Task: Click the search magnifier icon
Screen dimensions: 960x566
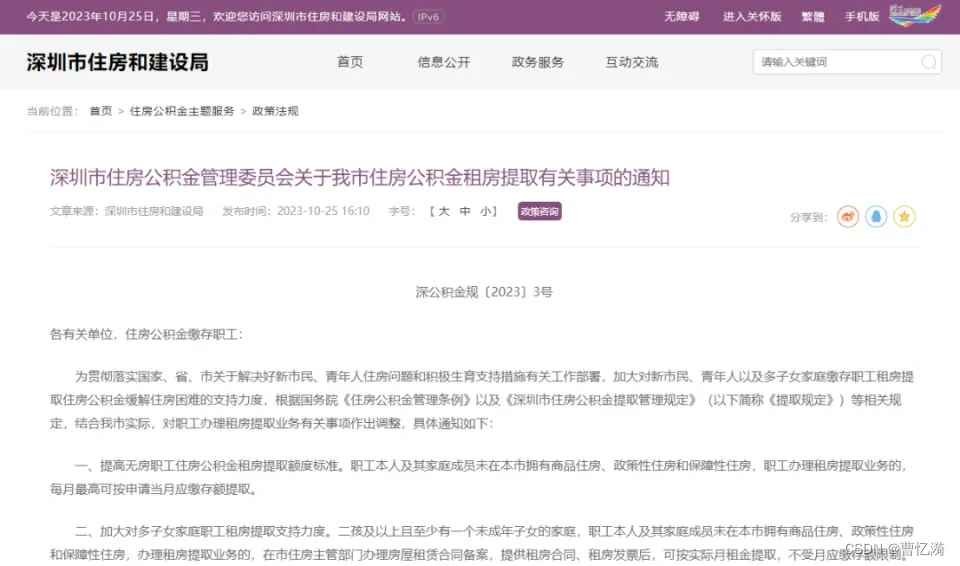Action: (928, 62)
